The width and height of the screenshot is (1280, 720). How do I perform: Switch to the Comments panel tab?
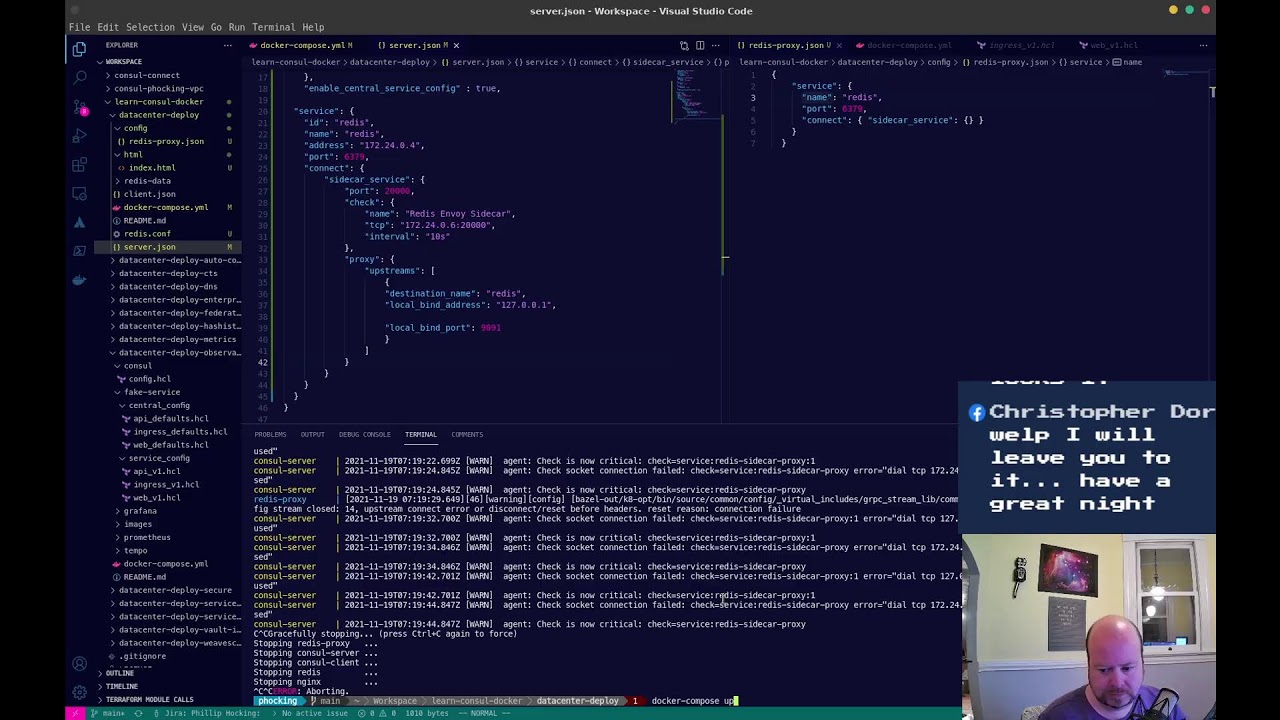[467, 434]
